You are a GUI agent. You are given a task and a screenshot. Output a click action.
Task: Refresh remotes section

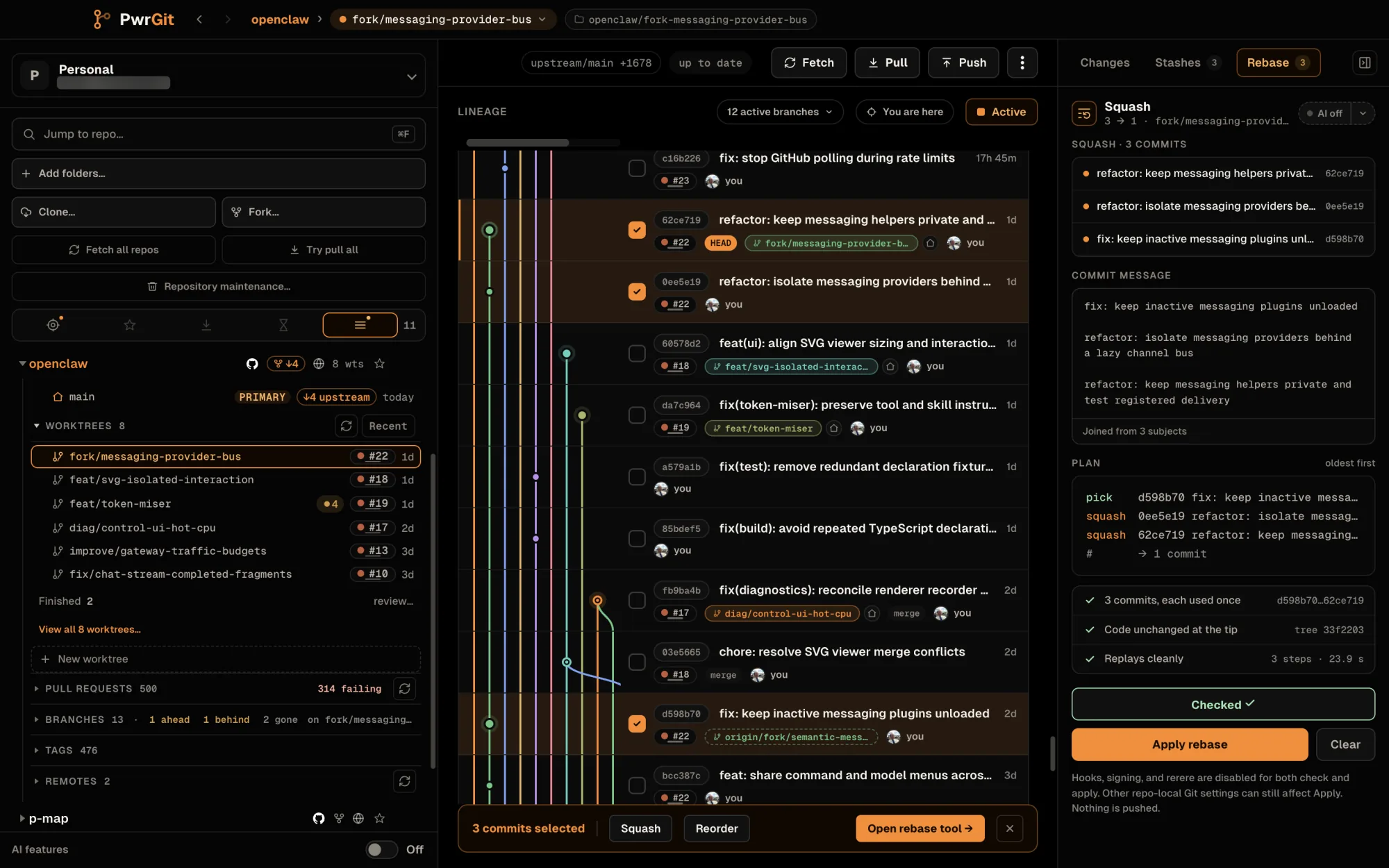[404, 781]
